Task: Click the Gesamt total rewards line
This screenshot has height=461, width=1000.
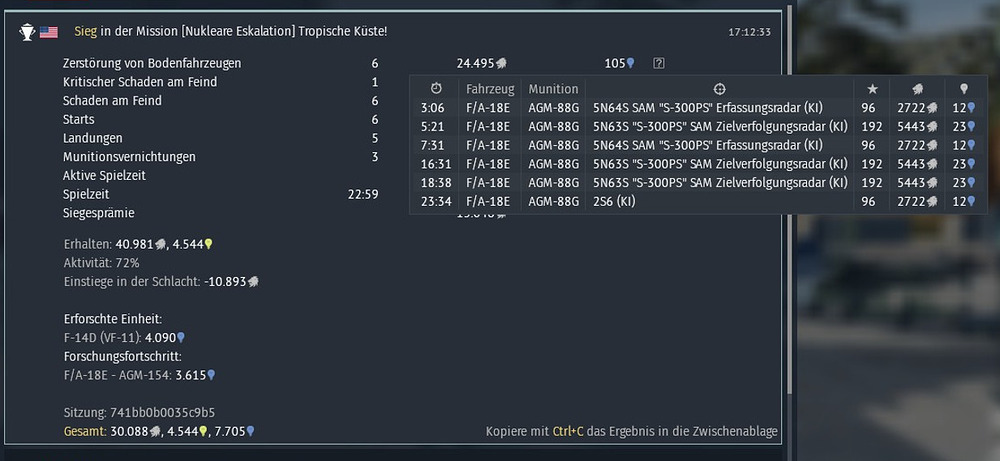Action: click(159, 432)
